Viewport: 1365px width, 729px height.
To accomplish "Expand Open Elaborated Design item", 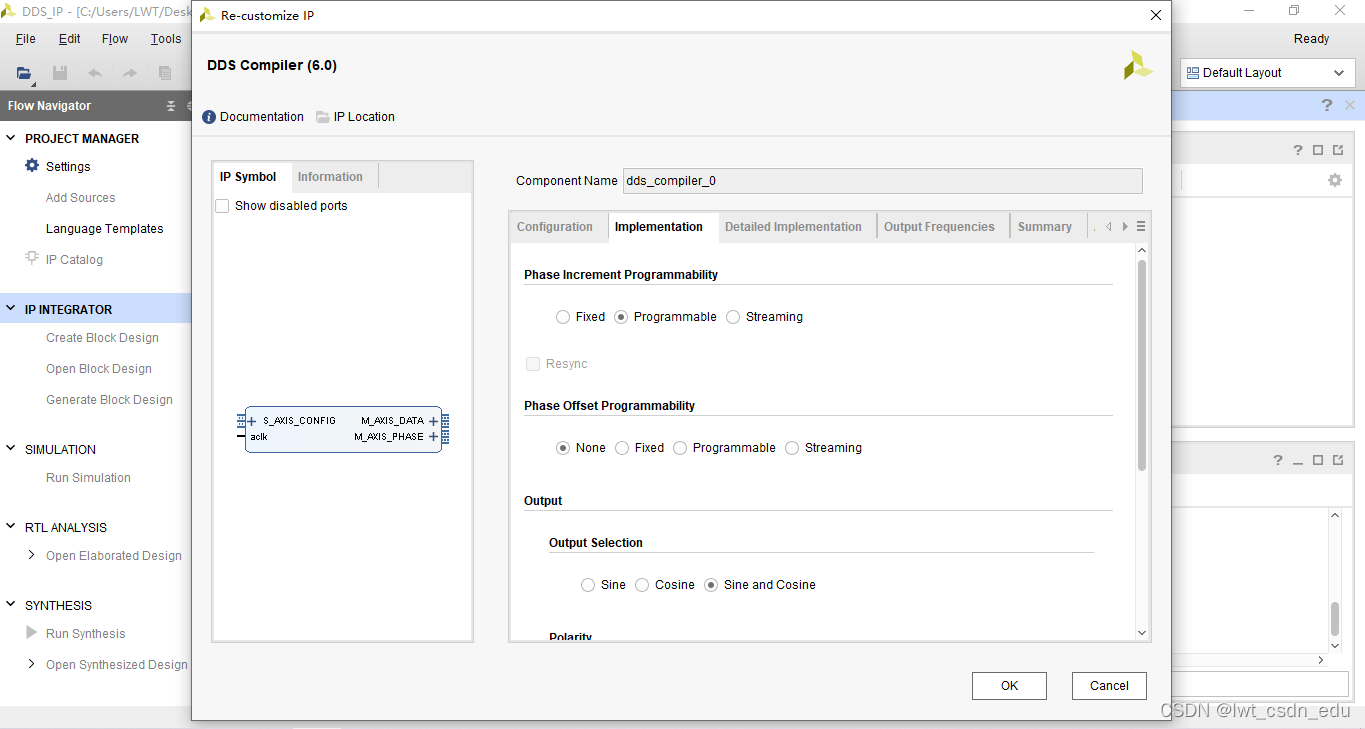I will tap(32, 555).
